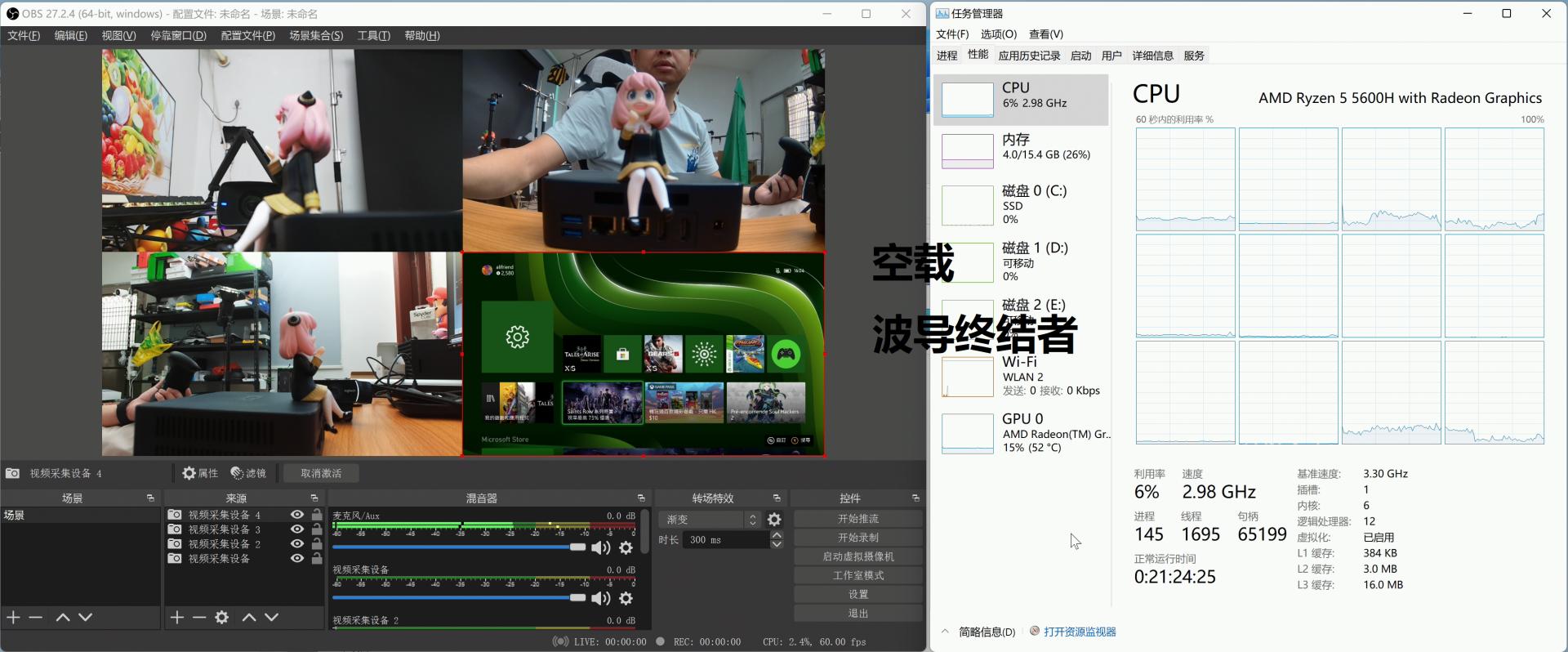
Task: Click 麦克风/Aux volume slider handle
Action: (577, 547)
